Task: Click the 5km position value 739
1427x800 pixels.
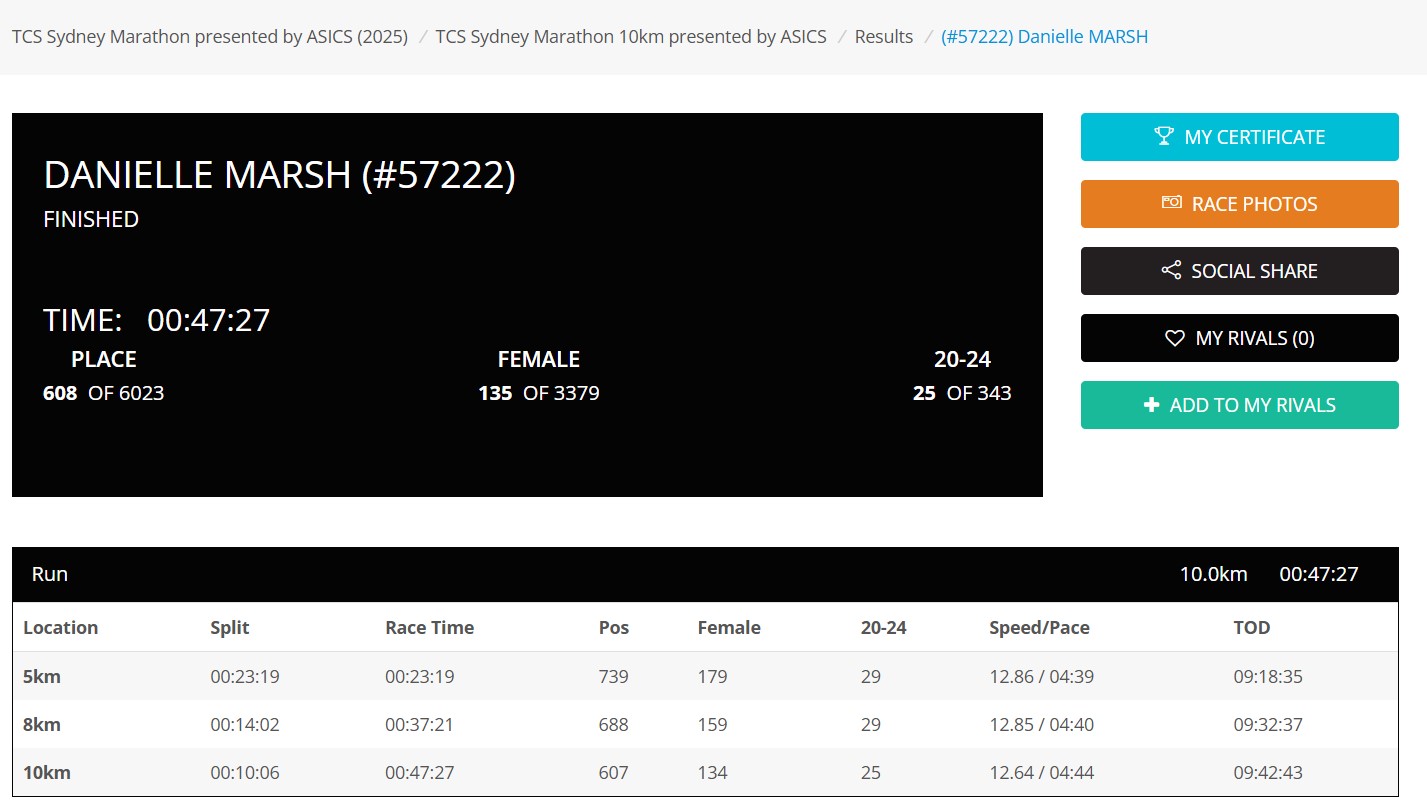Action: (614, 677)
